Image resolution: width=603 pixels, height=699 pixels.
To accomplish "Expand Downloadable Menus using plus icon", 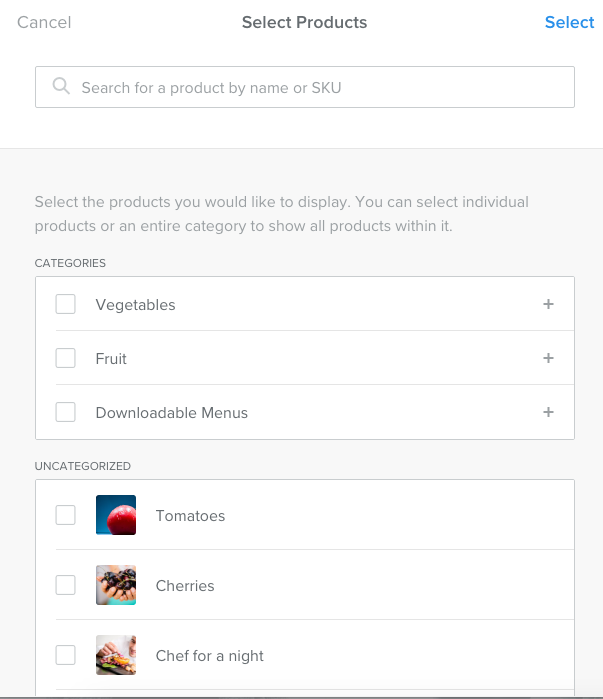I will click(x=548, y=412).
